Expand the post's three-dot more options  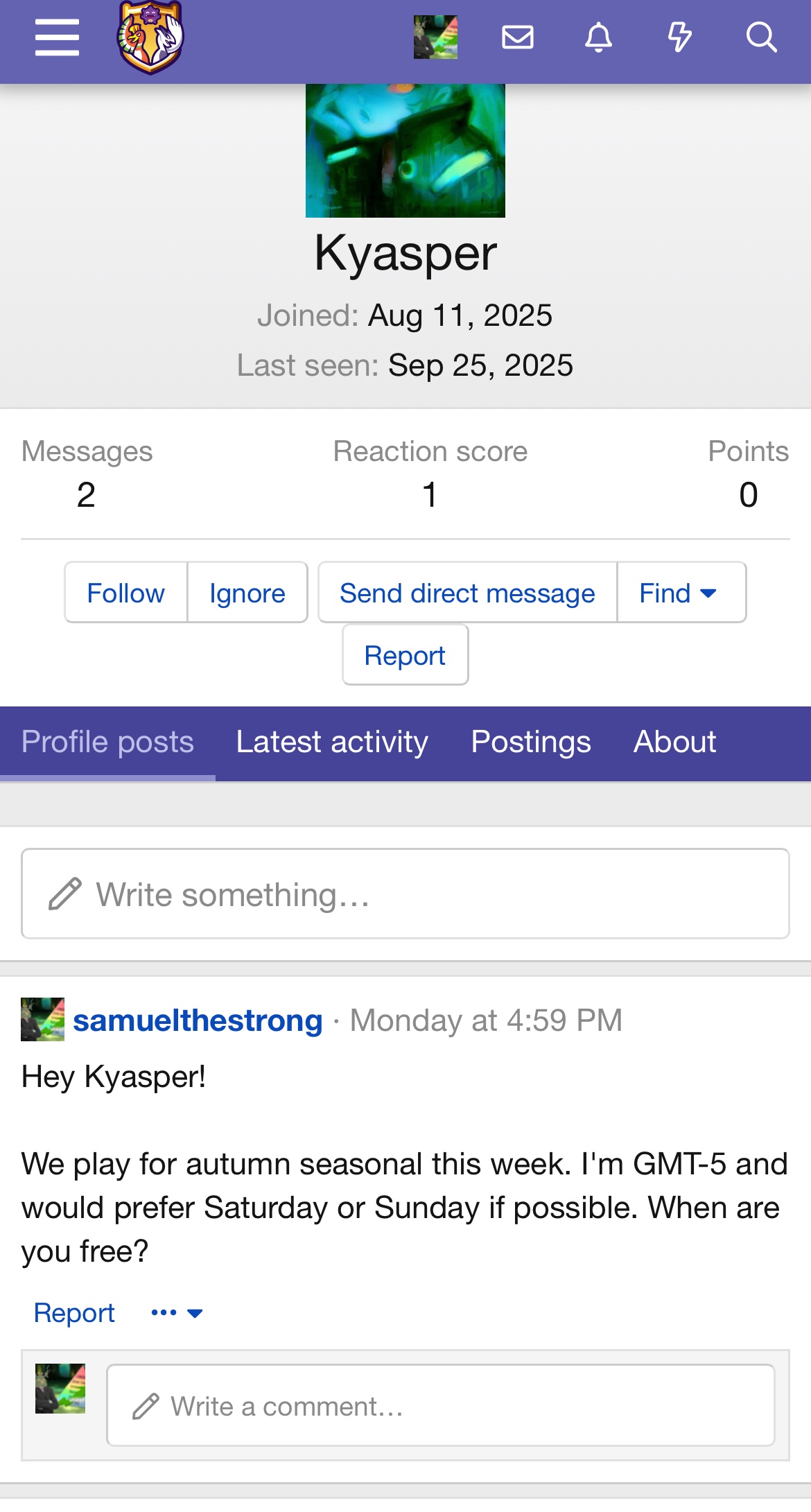pos(177,1312)
